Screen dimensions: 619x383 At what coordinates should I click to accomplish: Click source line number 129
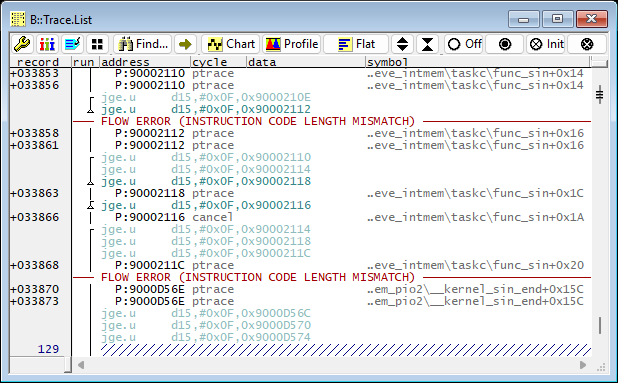48,349
